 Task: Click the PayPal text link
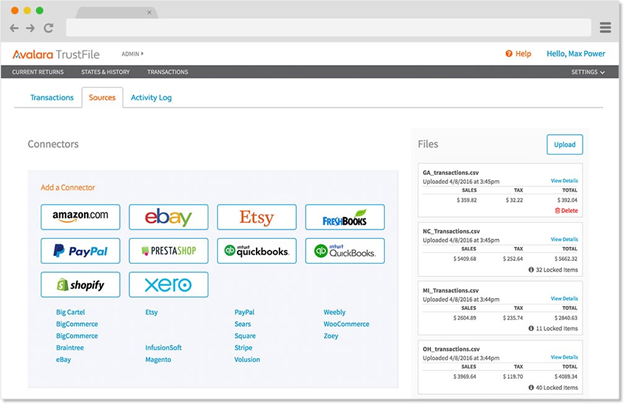(x=244, y=312)
